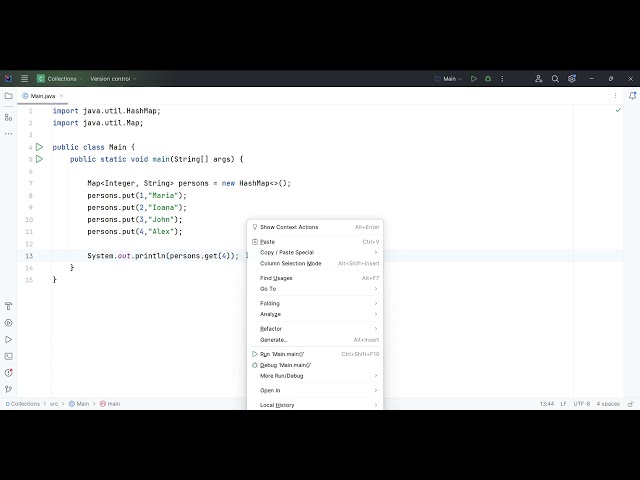This screenshot has height=480, width=640.
Task: Change LF line separator setting
Action: click(563, 404)
